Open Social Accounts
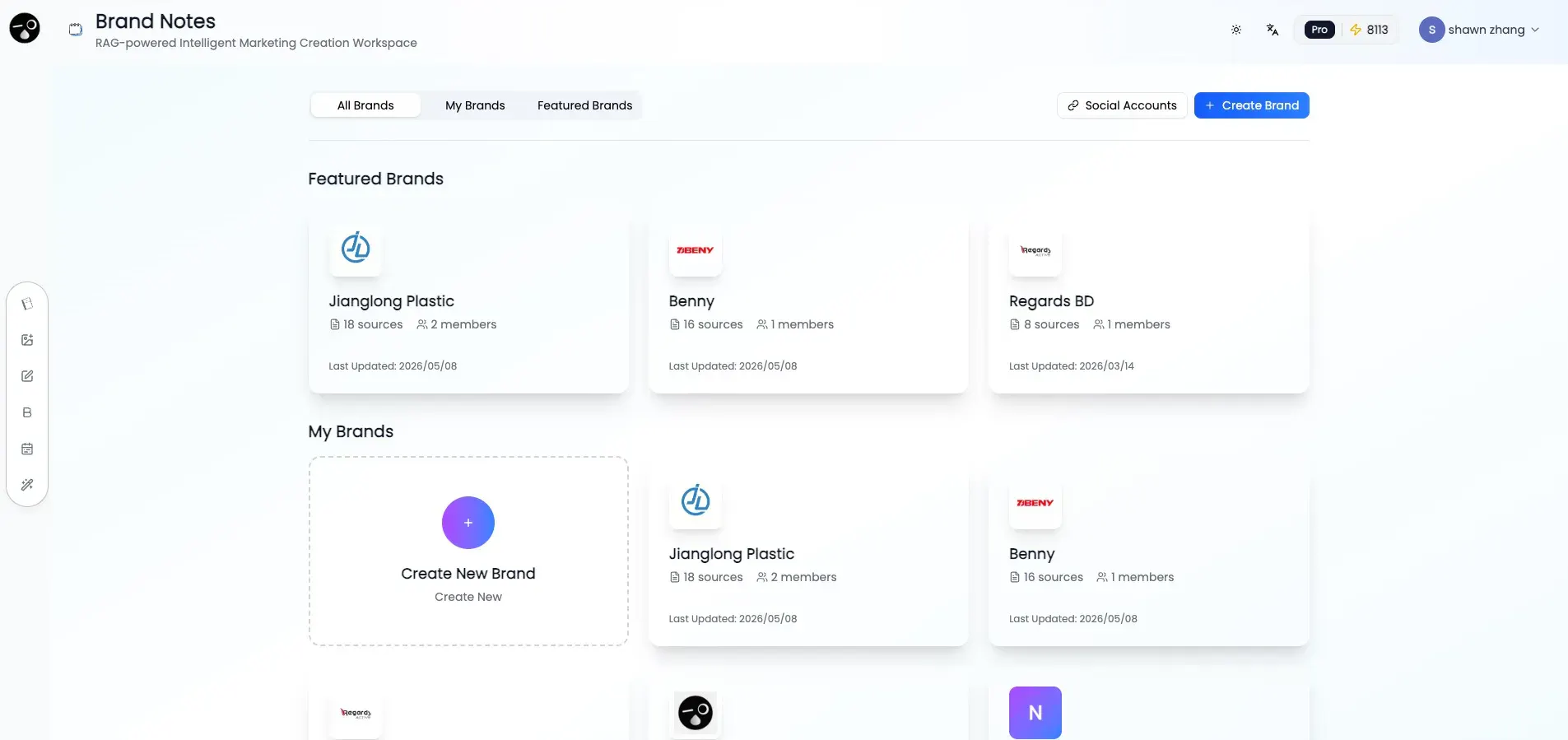 (1122, 105)
